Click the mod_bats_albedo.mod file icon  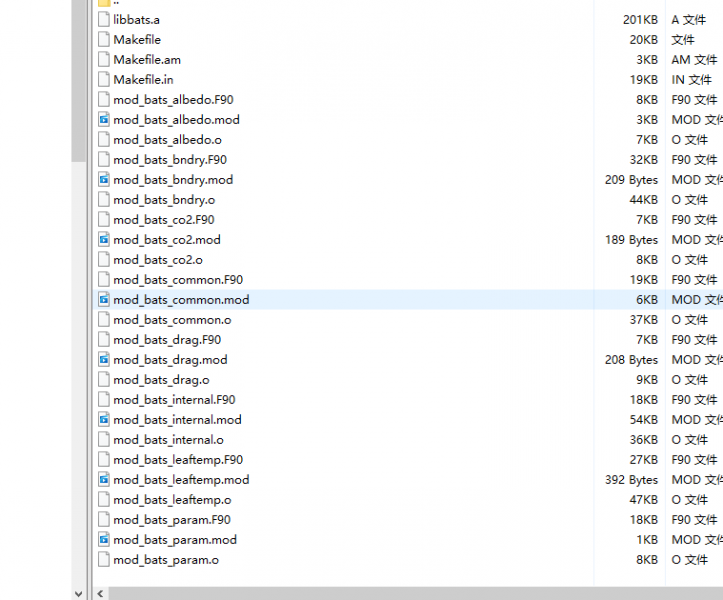pyautogui.click(x=104, y=120)
